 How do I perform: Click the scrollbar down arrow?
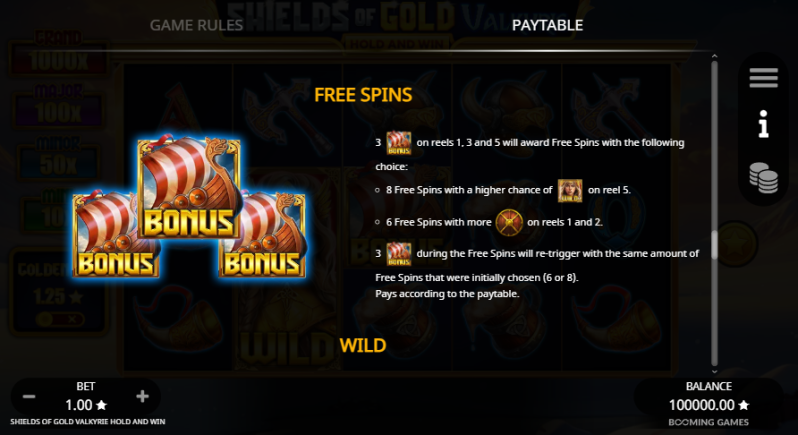(714, 372)
